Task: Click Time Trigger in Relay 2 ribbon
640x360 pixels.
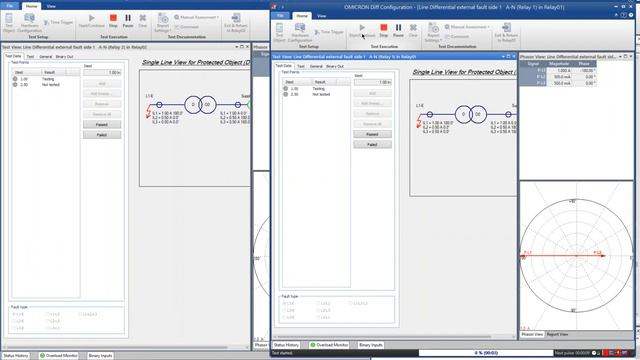Action: coord(58,22)
